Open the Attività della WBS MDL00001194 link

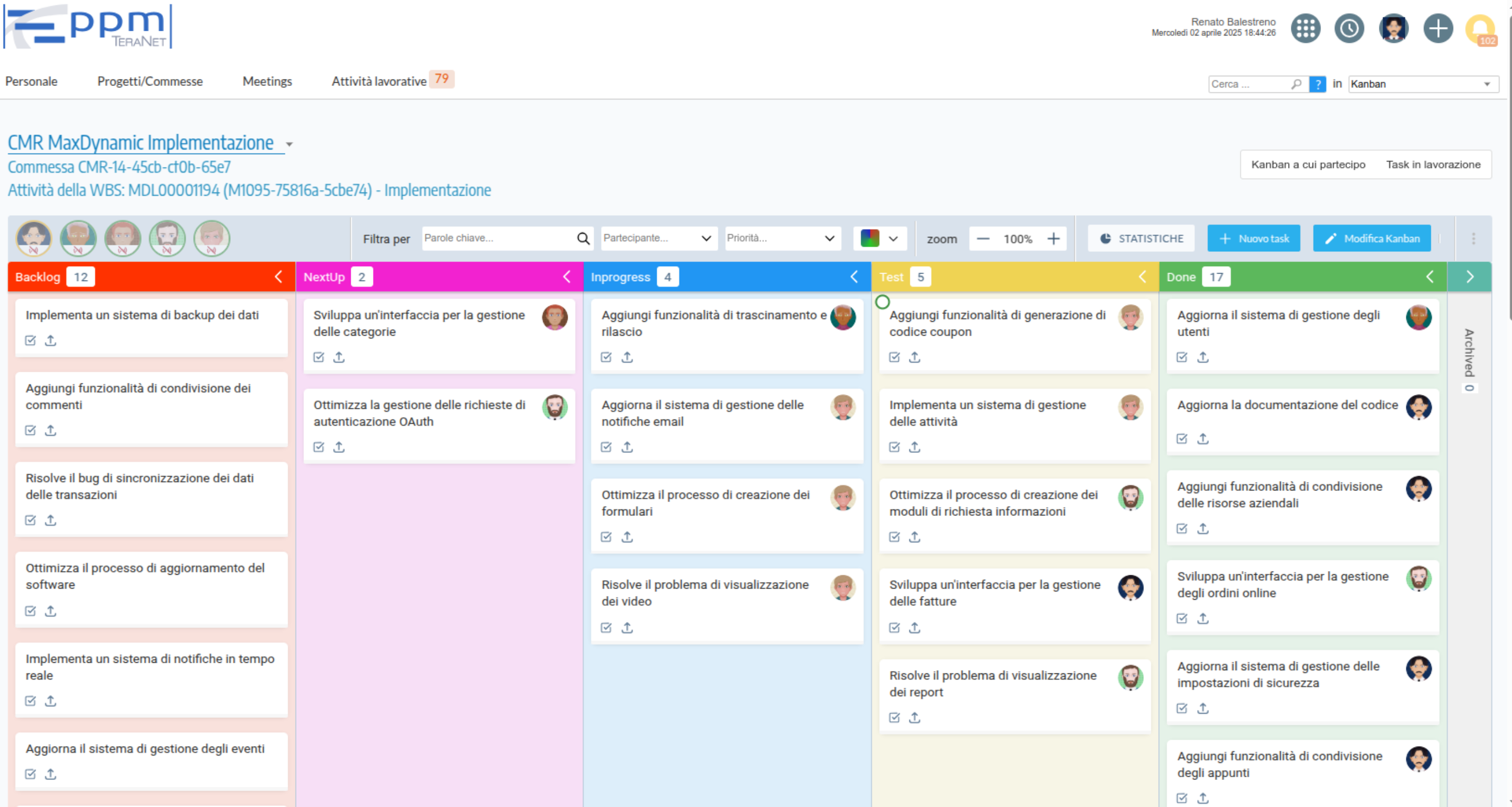(249, 190)
